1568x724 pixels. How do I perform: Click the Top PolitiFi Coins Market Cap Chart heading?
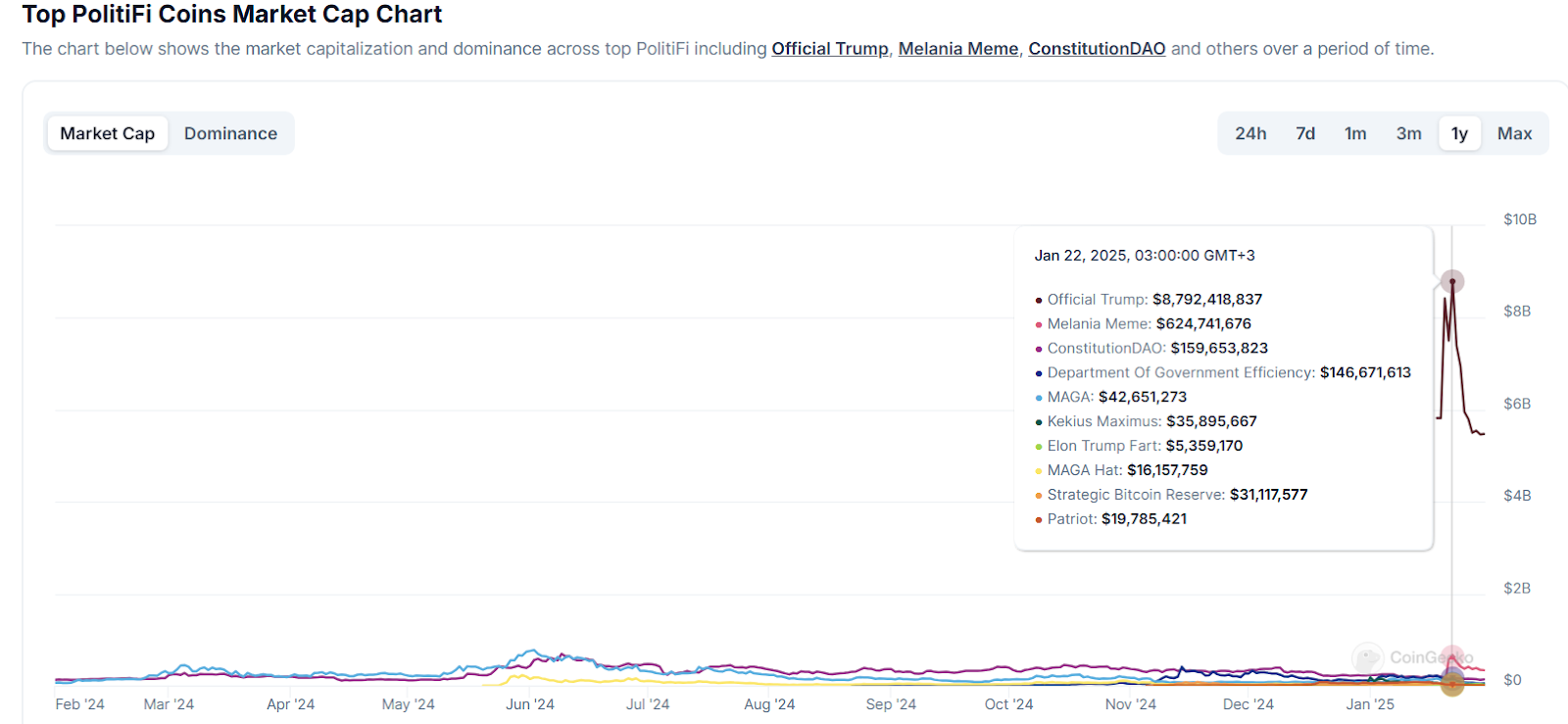click(x=232, y=15)
